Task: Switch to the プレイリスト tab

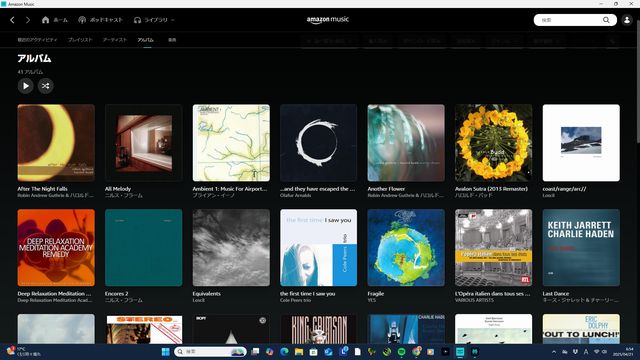Action: point(80,40)
